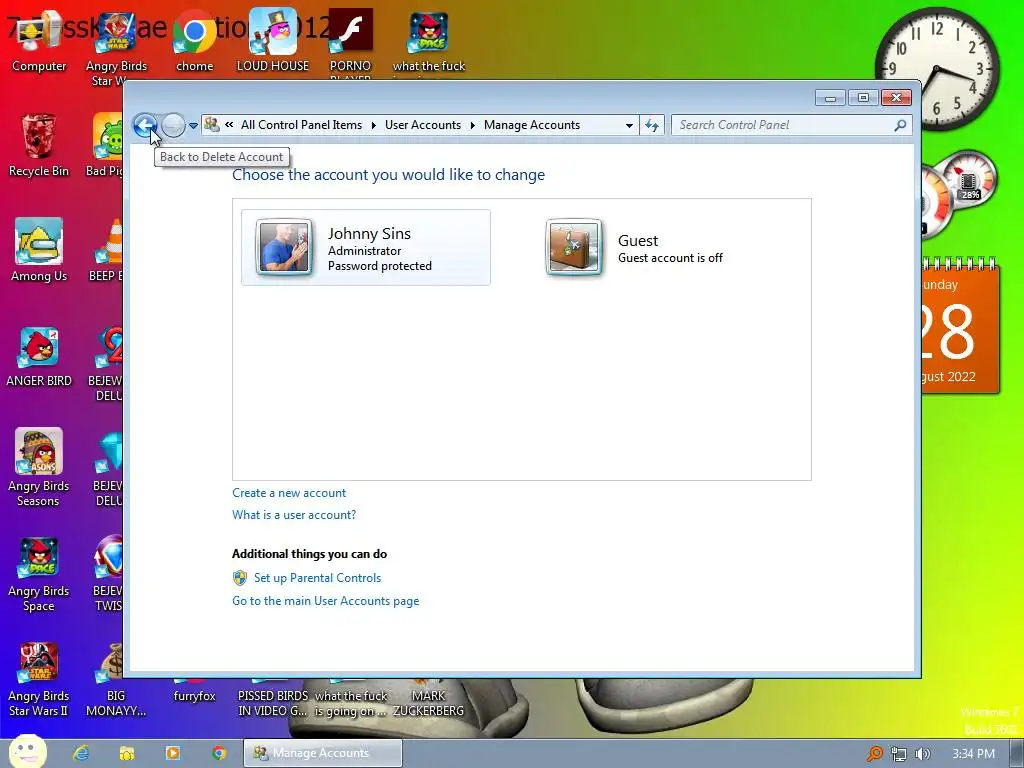Expand arrow after All Control Panel Items

click(374, 125)
